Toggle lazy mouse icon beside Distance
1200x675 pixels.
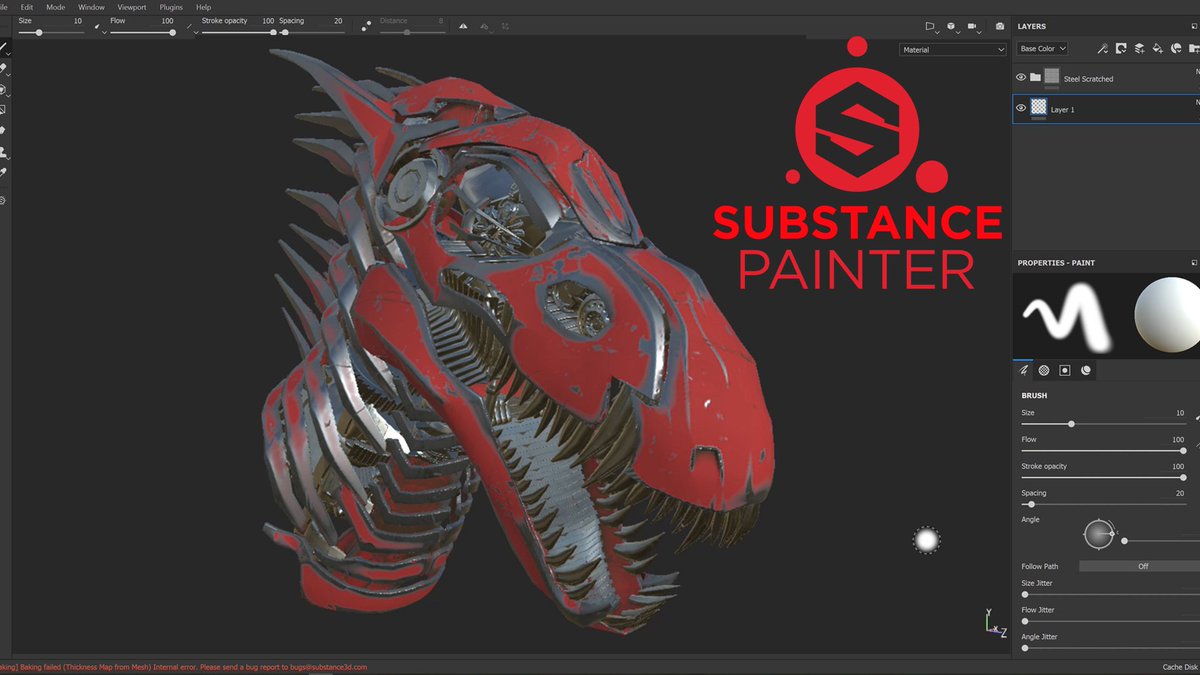click(367, 25)
